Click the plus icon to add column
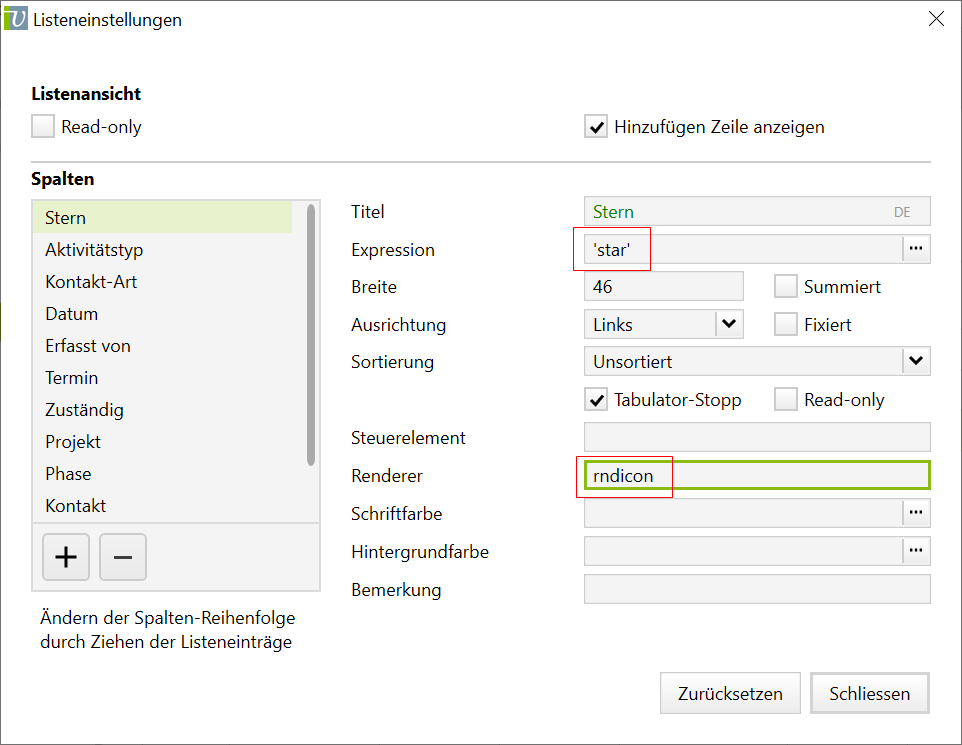 (x=66, y=557)
